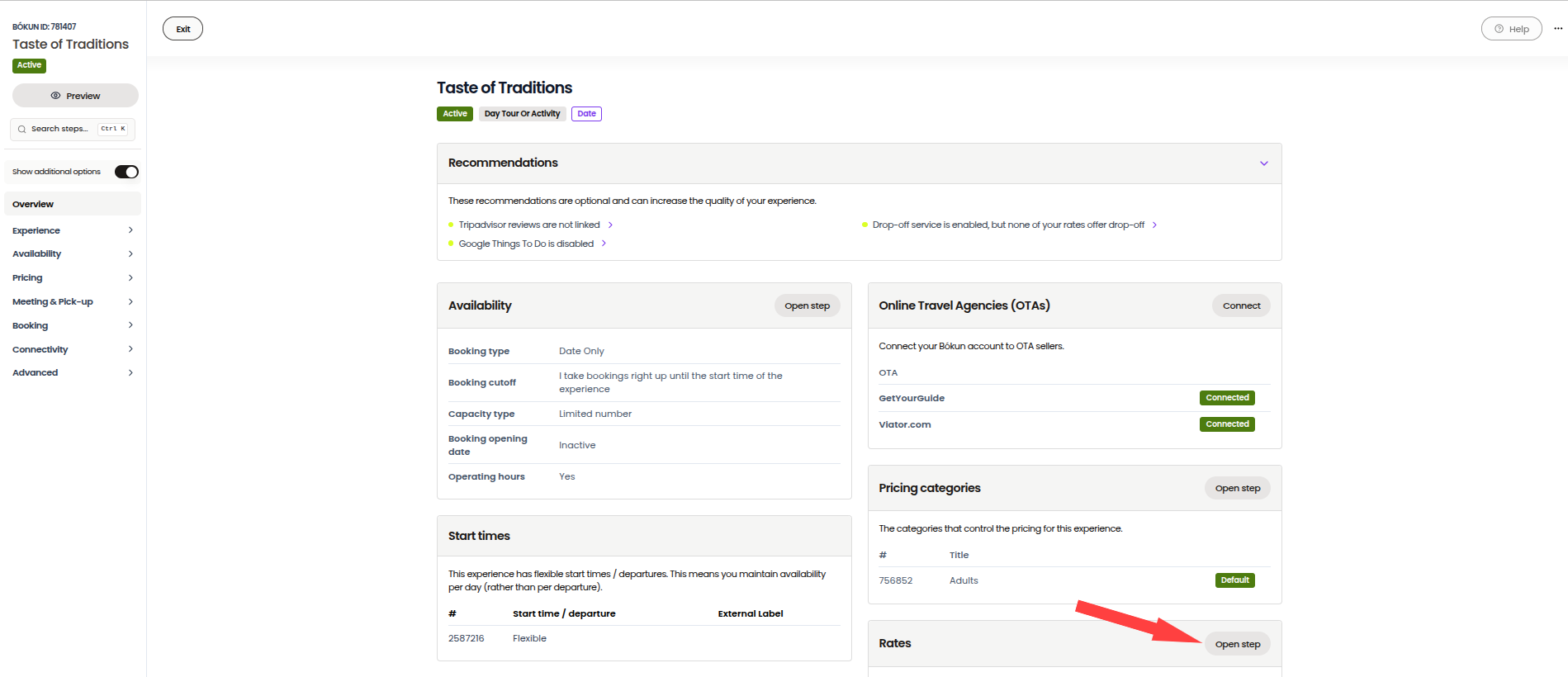Expand the Connectivity sidebar section
This screenshot has width=1568, height=677.
73,349
